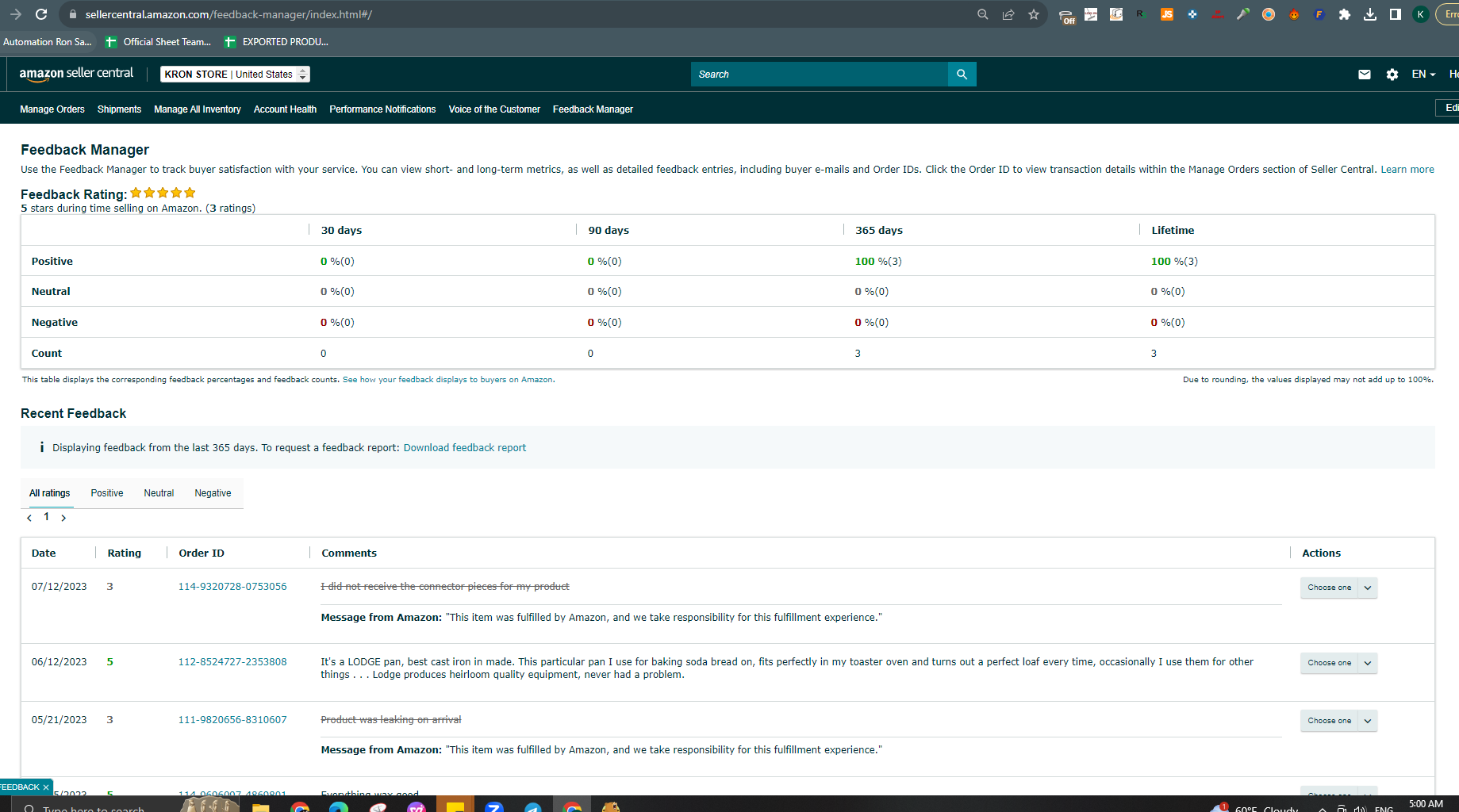Open the Extensions puzzle piece menu

tap(1345, 14)
